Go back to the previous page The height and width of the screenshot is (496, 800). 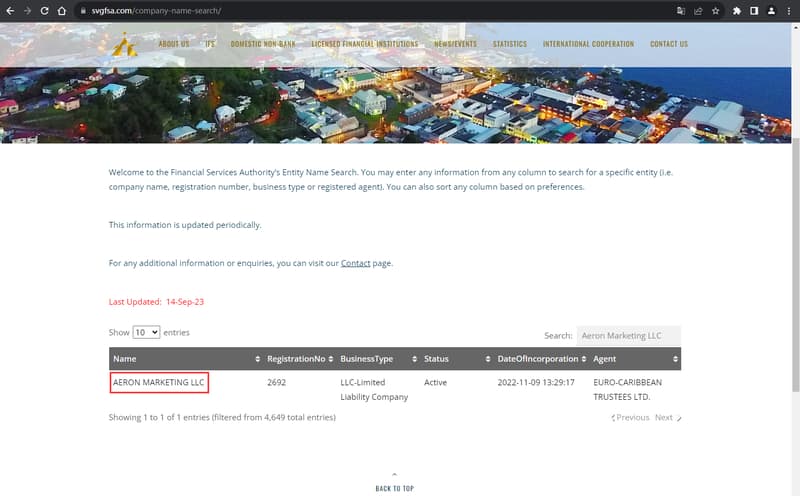(x=10, y=11)
